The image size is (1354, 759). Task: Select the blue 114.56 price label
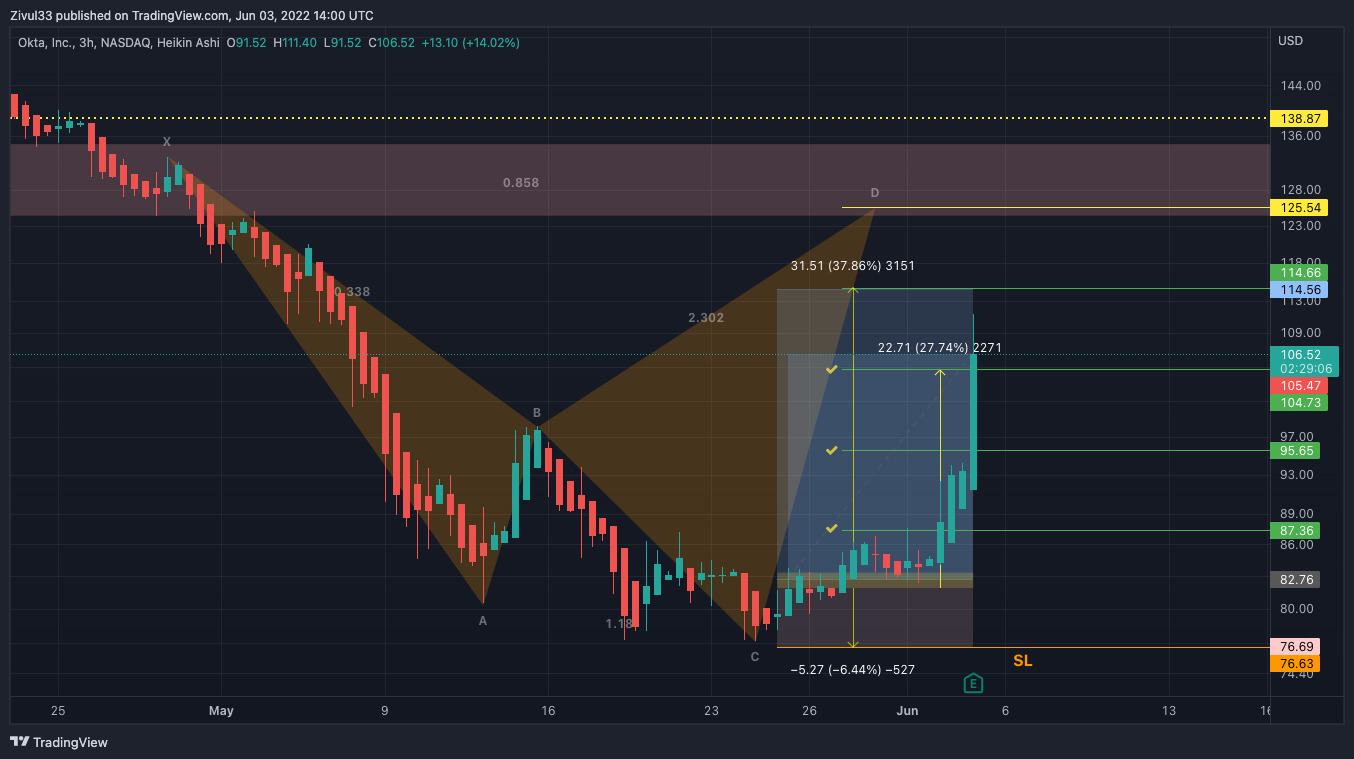click(x=1298, y=290)
